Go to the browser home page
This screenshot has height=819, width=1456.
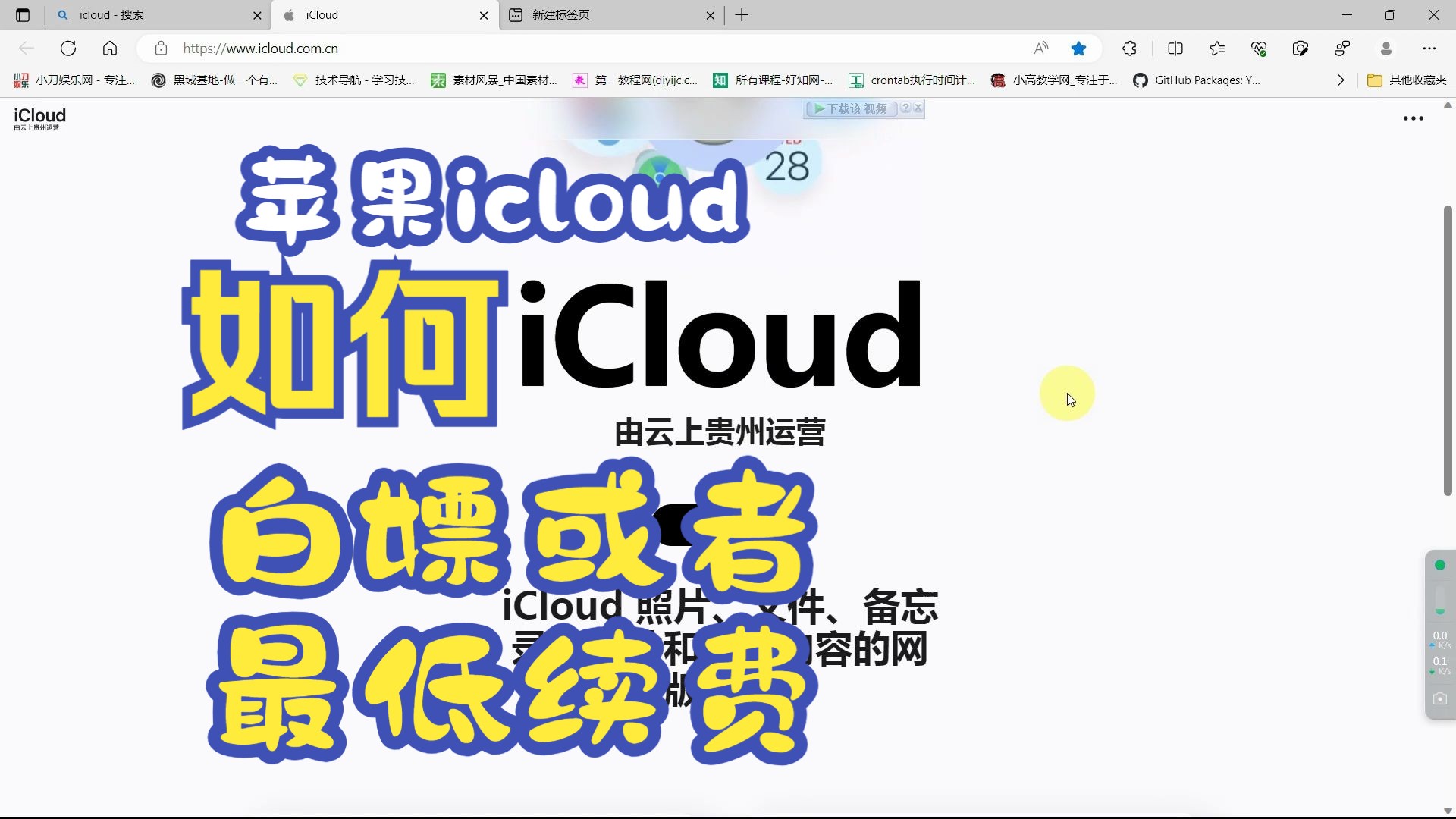click(110, 49)
